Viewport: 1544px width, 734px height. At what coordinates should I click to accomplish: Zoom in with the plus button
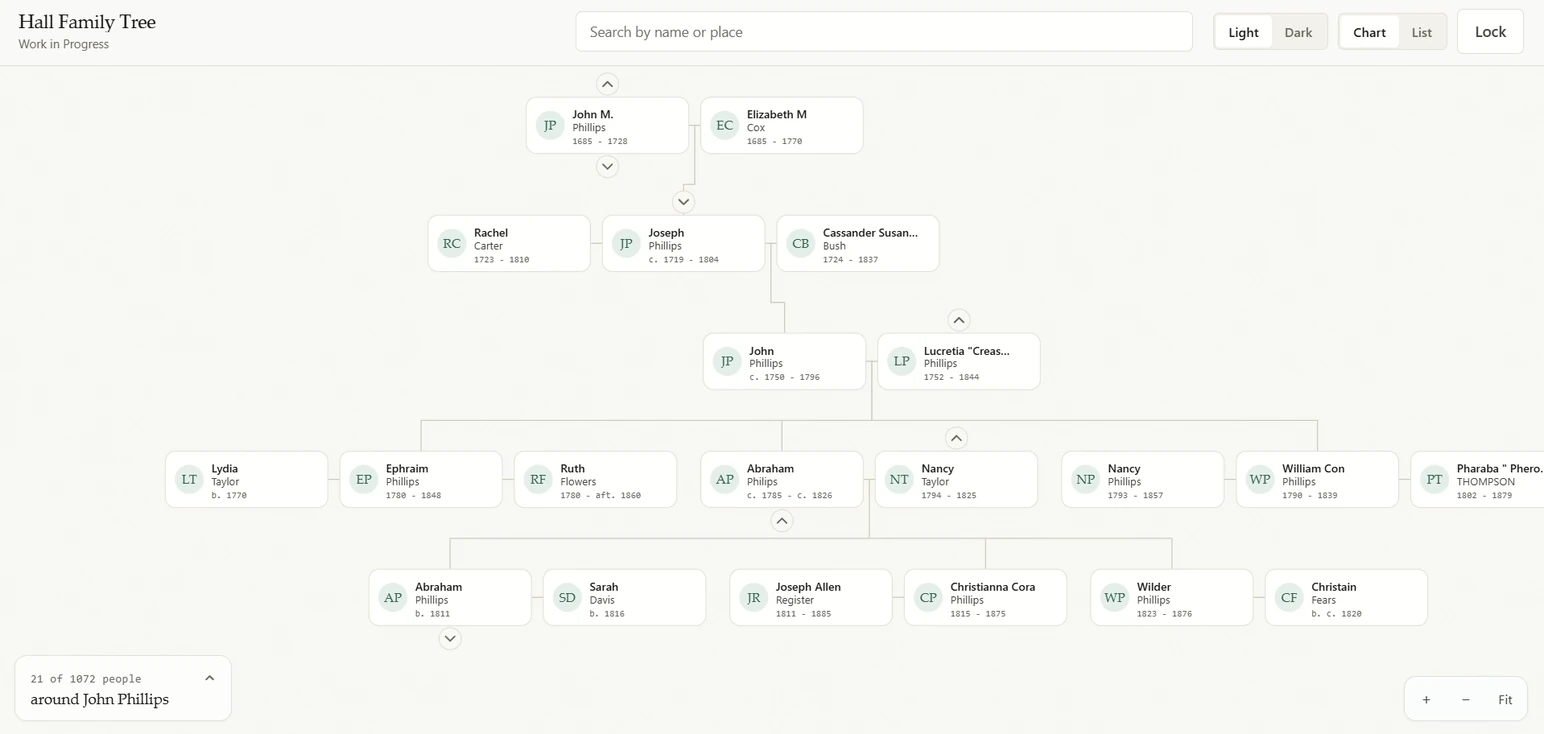click(x=1426, y=700)
